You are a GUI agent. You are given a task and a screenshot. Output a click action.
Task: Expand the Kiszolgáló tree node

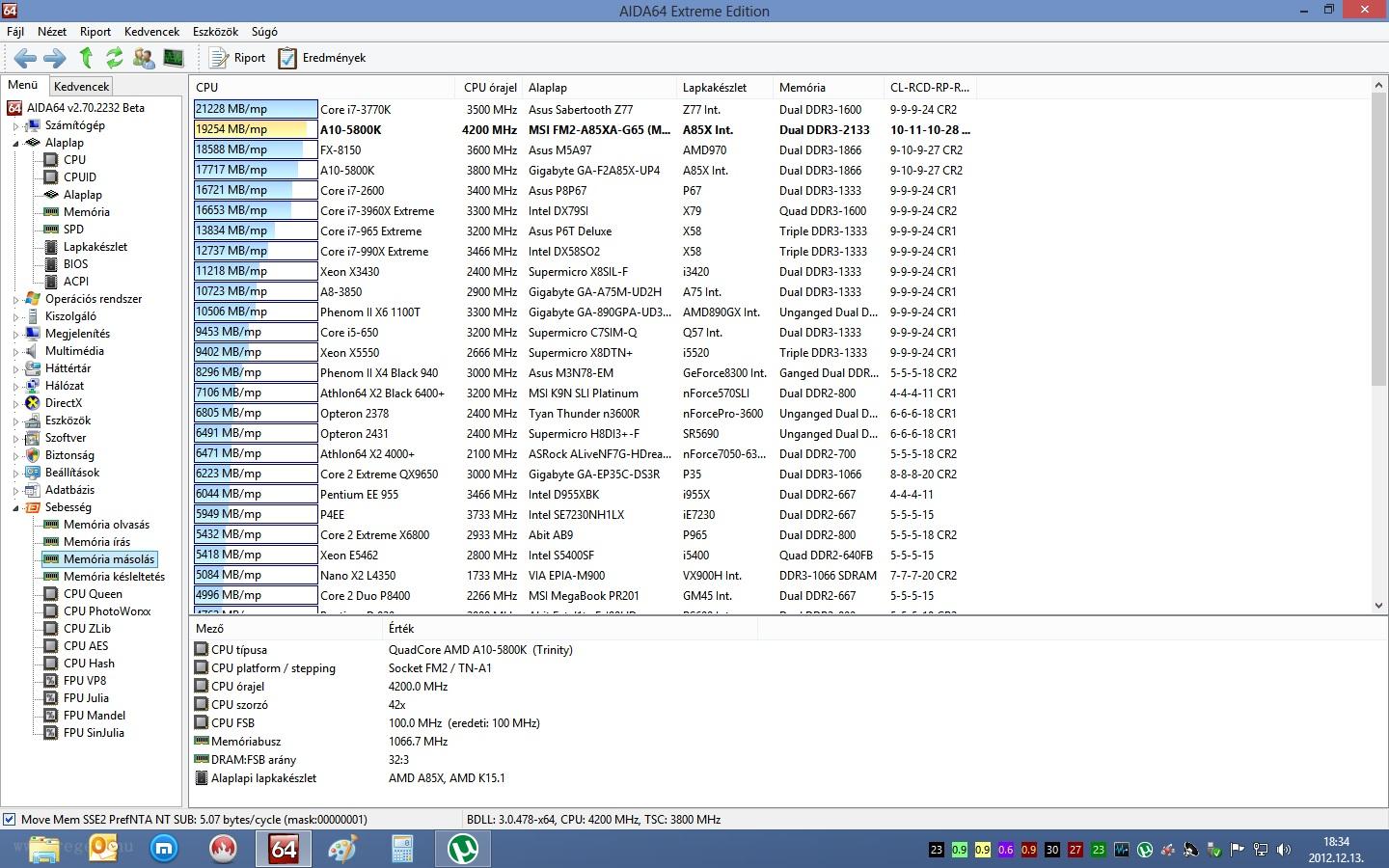pos(15,317)
